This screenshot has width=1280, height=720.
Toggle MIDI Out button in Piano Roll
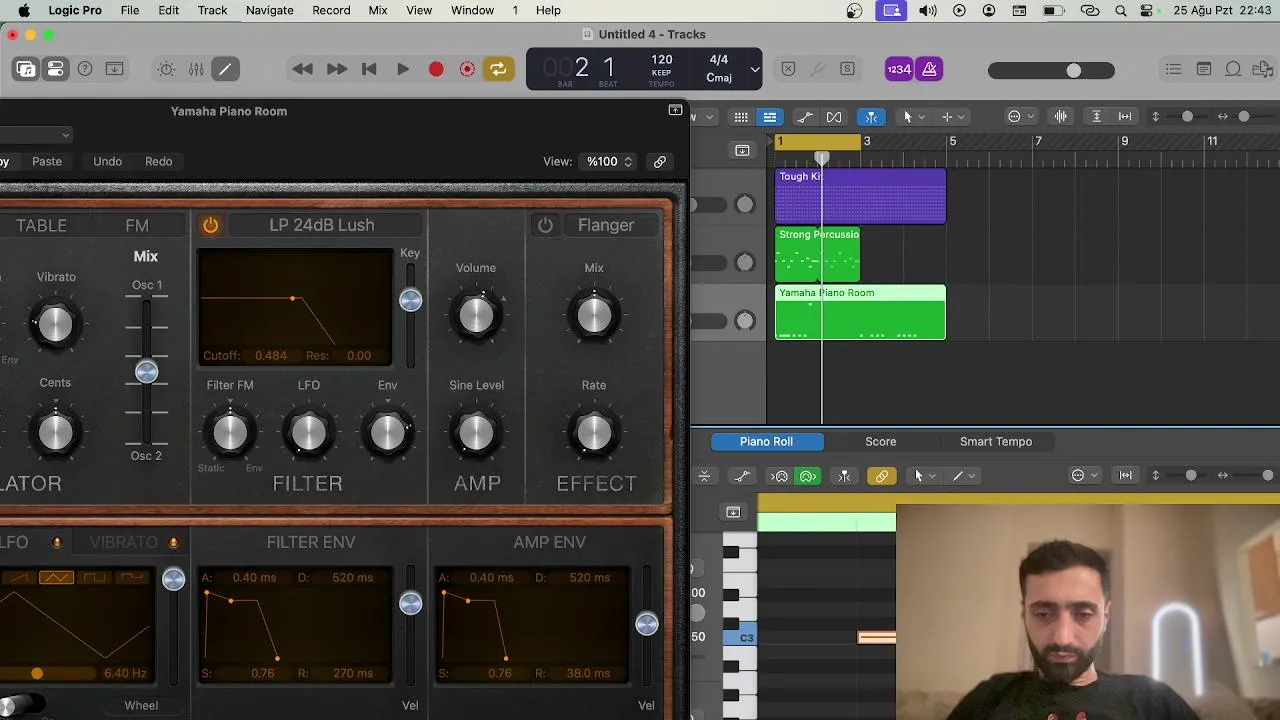(808, 476)
